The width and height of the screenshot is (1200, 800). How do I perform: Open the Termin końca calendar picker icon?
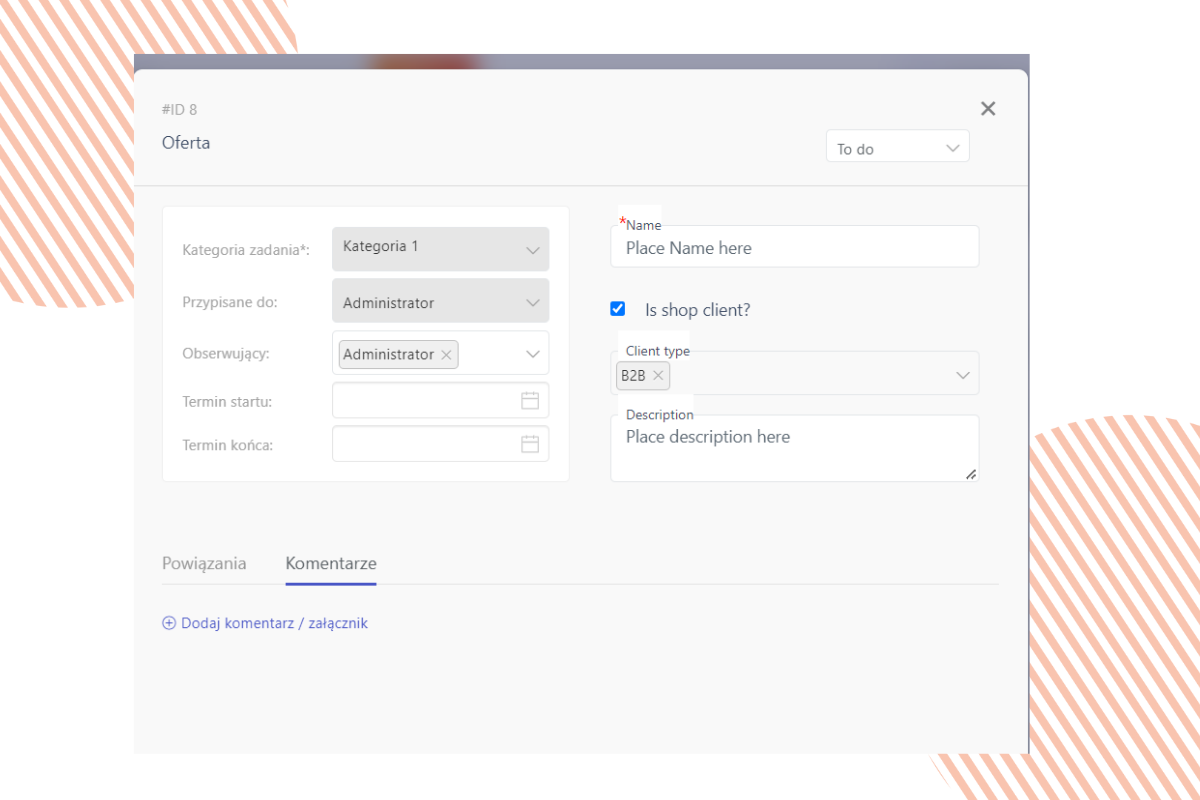pos(530,444)
